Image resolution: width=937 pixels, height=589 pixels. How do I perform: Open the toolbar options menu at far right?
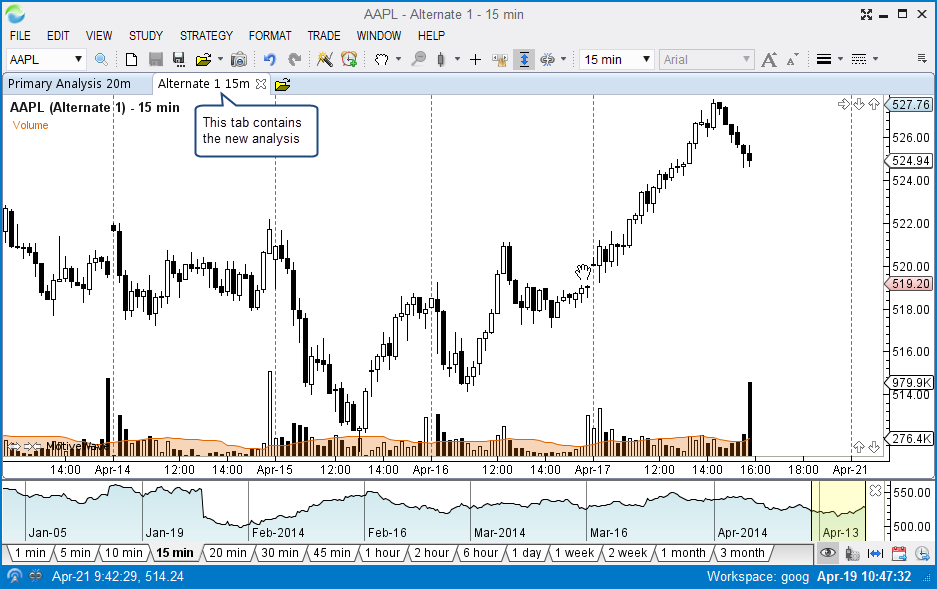pos(922,59)
